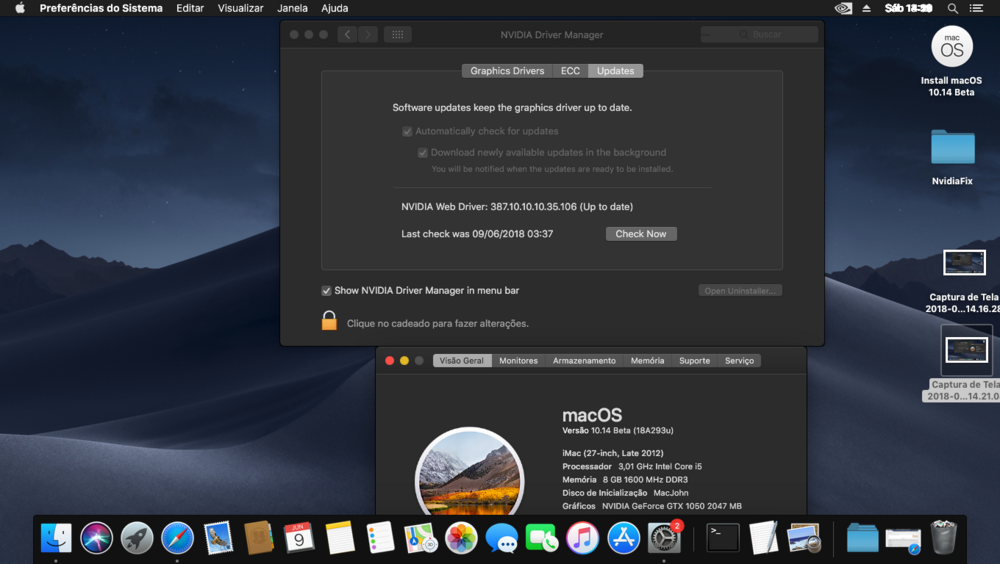Open App Store in the Dock
The width and height of the screenshot is (1000, 564).
click(623, 538)
